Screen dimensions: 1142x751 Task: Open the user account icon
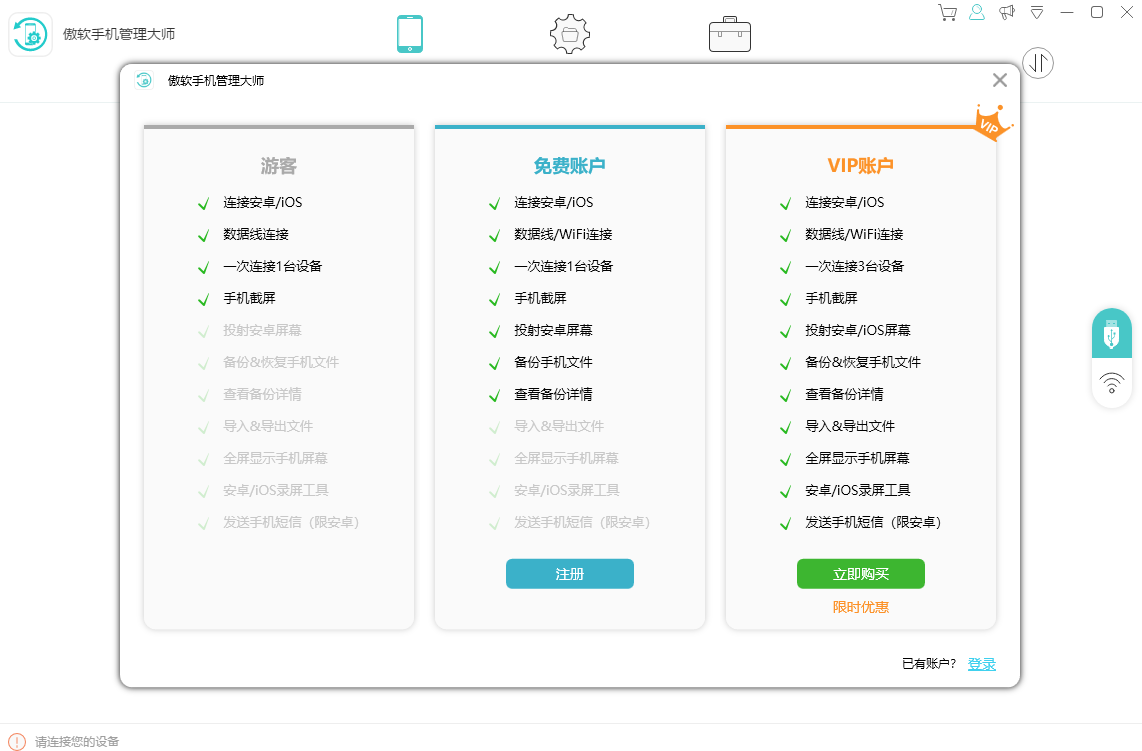click(x=977, y=12)
